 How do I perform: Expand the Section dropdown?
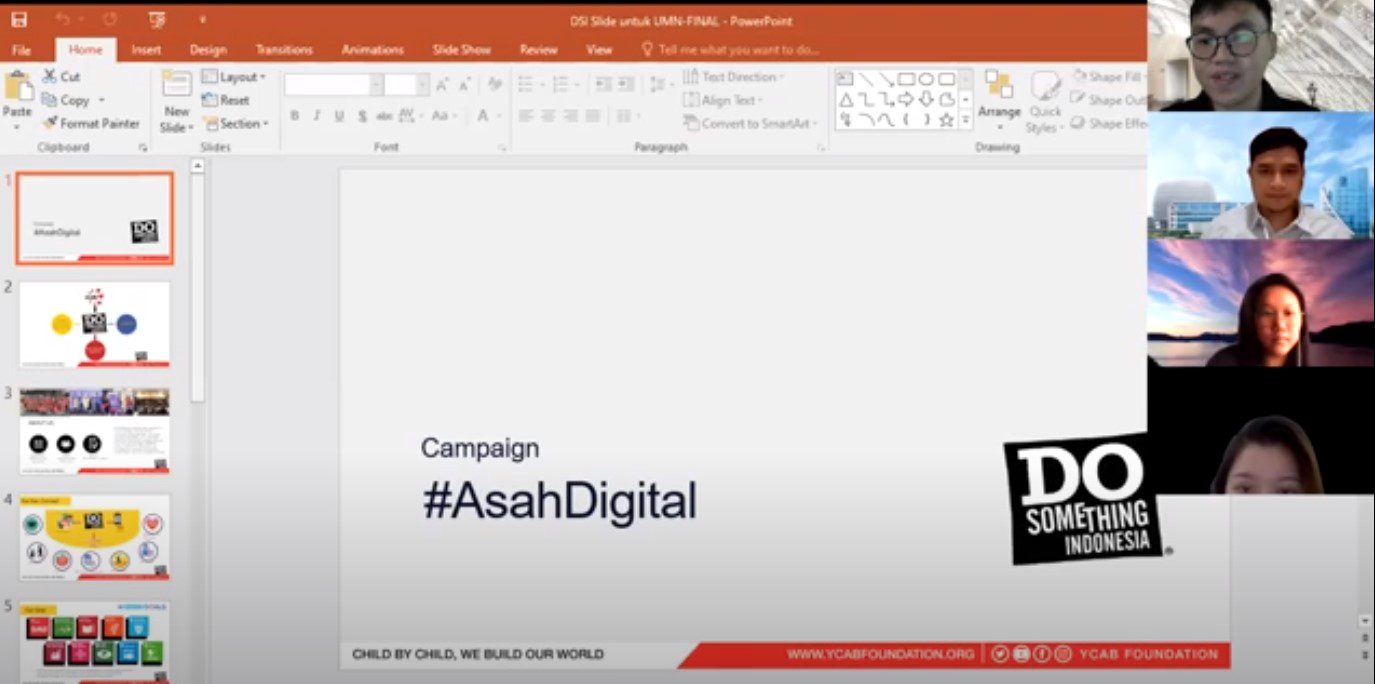tap(236, 124)
